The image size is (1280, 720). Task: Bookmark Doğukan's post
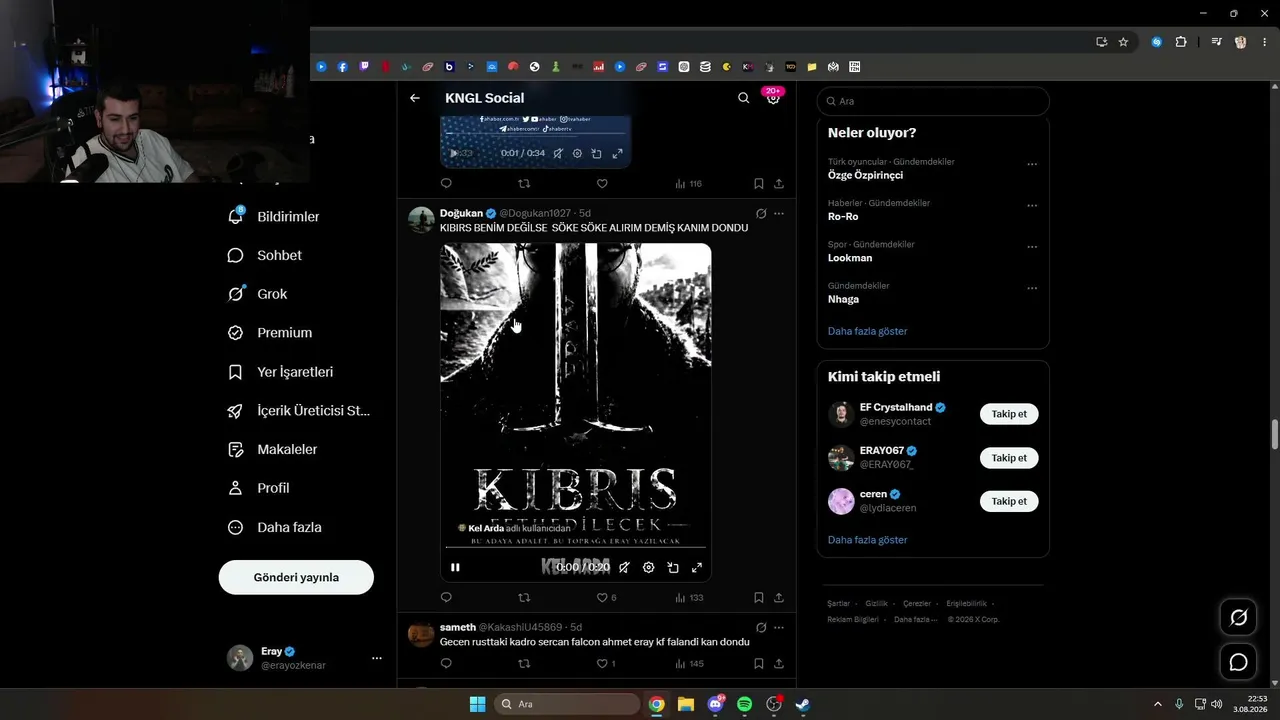tap(759, 597)
